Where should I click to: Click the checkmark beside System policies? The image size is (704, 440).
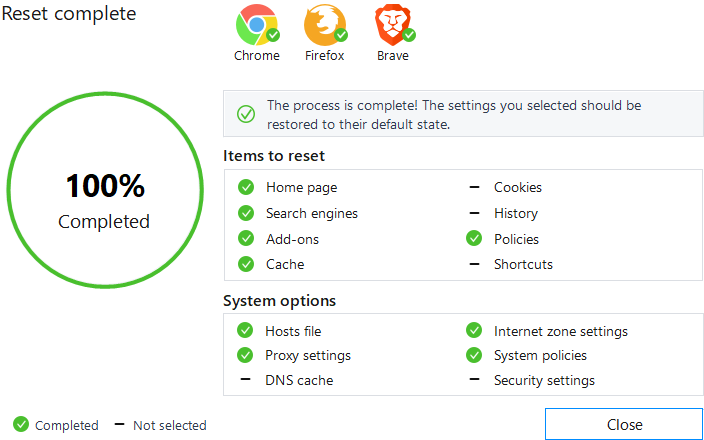click(x=474, y=355)
